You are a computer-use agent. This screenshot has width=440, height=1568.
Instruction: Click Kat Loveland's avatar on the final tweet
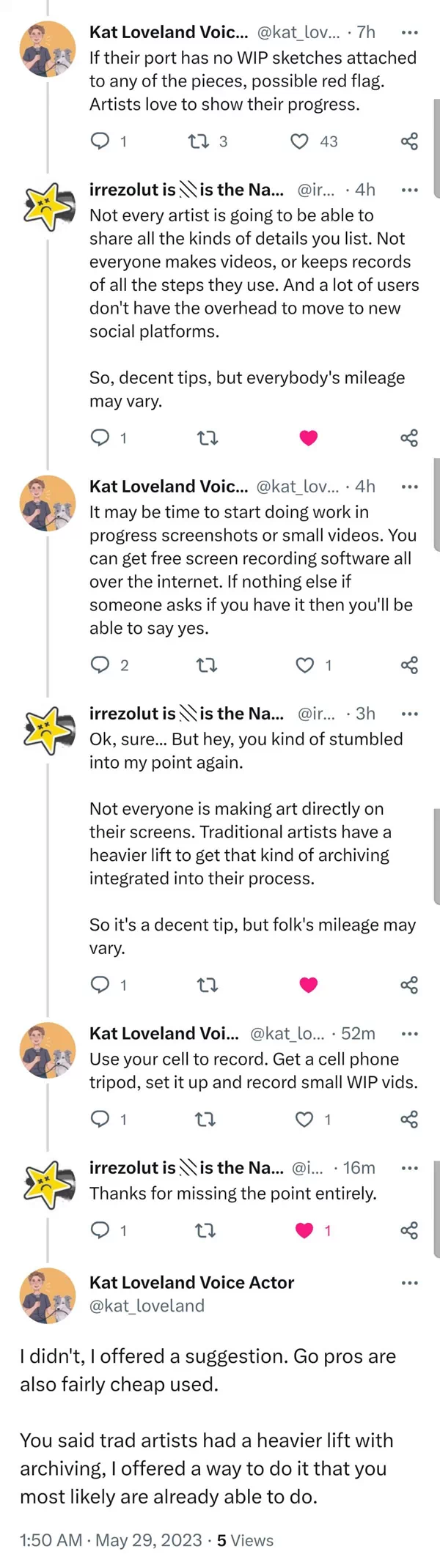click(x=48, y=1295)
